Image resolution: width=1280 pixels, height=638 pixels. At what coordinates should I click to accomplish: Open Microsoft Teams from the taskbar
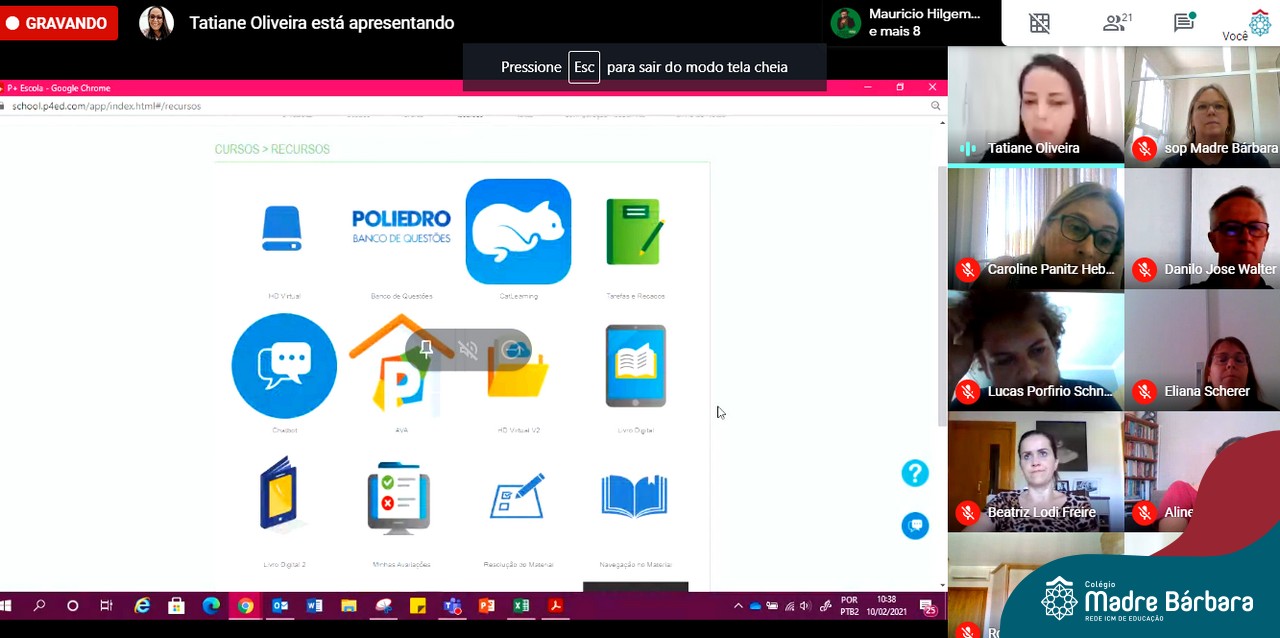coord(452,606)
